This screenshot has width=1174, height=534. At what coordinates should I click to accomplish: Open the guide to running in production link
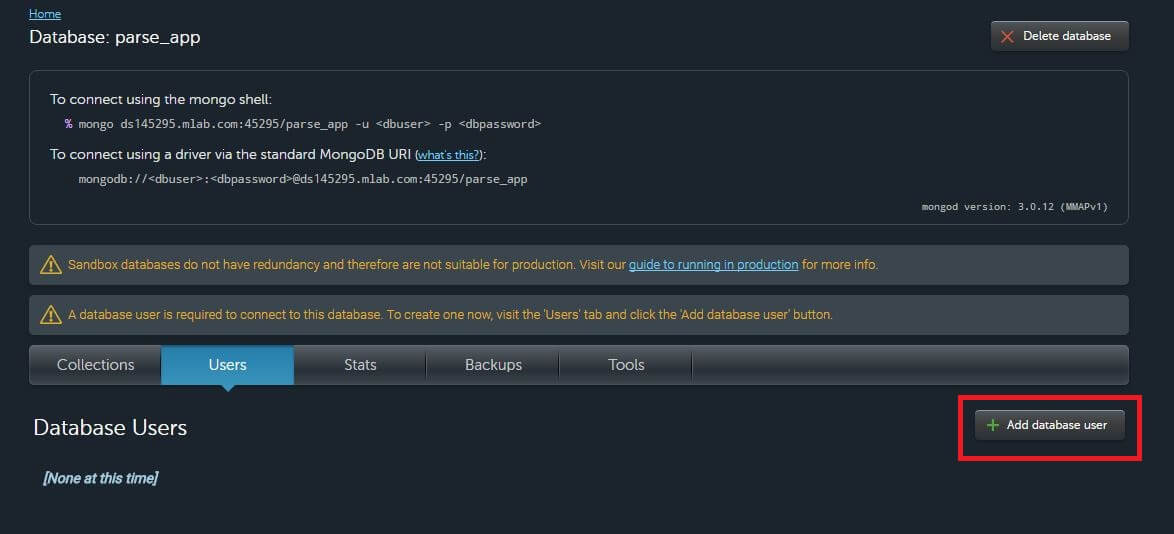[714, 264]
